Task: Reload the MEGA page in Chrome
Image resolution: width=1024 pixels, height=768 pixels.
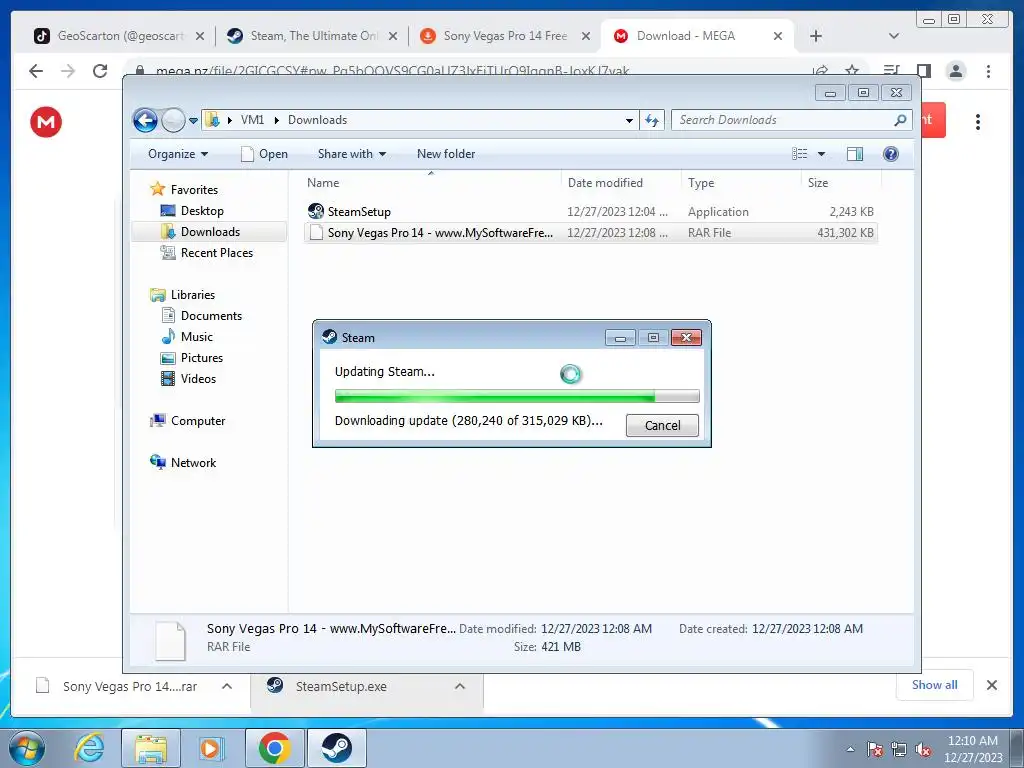Action: point(100,71)
